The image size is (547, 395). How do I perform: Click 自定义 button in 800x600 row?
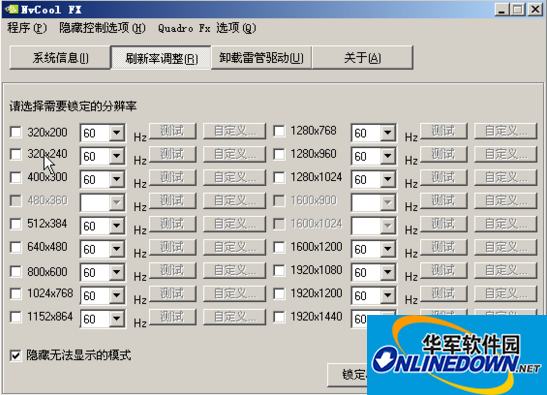[234, 270]
